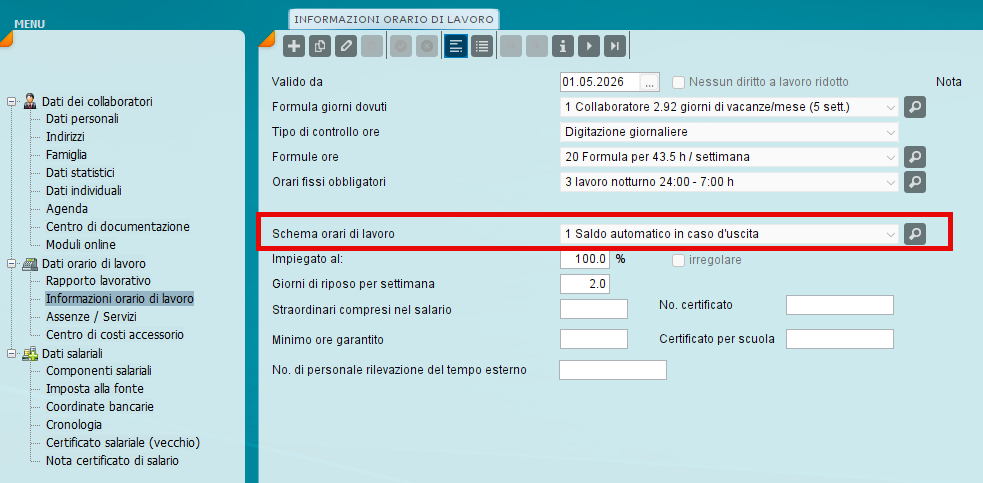The image size is (983, 483).
Task: Open Imposta alla fonte tree item
Action: click(x=95, y=389)
